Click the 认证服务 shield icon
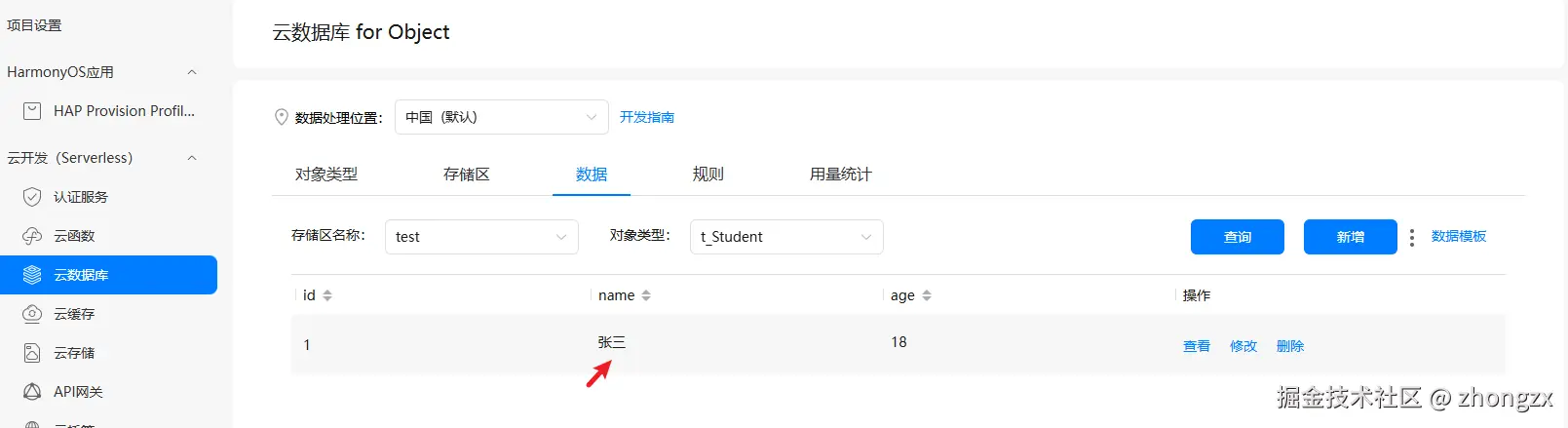1568x428 pixels. coord(32,197)
